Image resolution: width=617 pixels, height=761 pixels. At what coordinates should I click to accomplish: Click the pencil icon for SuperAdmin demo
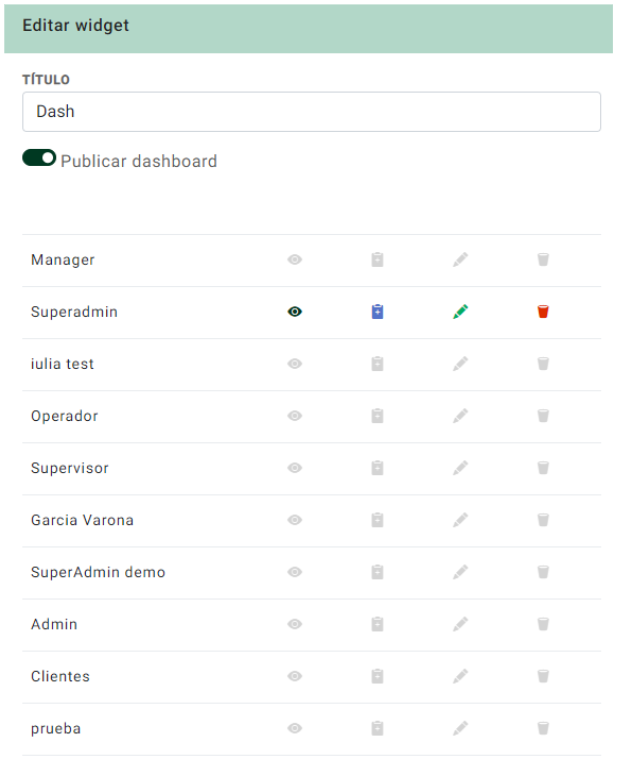(460, 572)
